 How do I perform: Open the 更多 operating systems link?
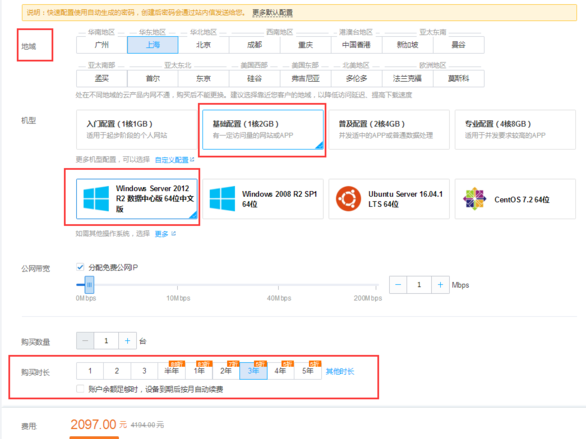161,234
